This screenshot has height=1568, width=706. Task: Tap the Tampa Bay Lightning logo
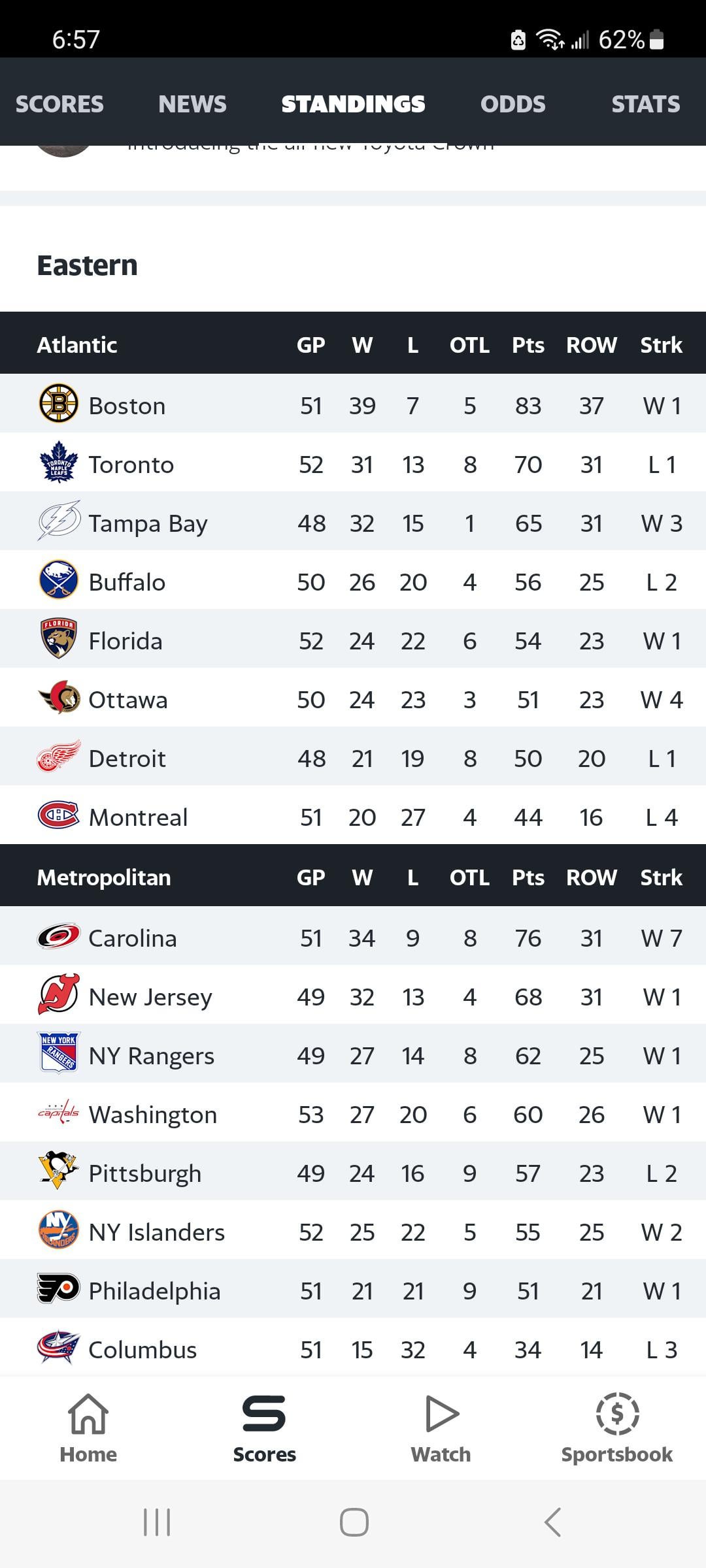click(58, 521)
